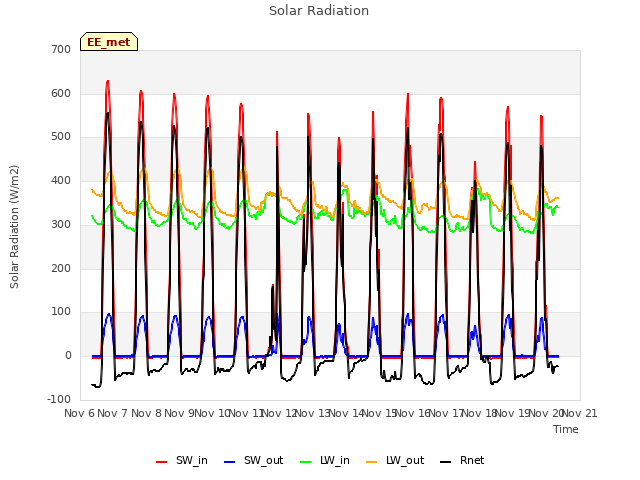Screen dimensions: 640x480
Task: Click the low SW_in peak near Nov 18
Action: (475, 162)
